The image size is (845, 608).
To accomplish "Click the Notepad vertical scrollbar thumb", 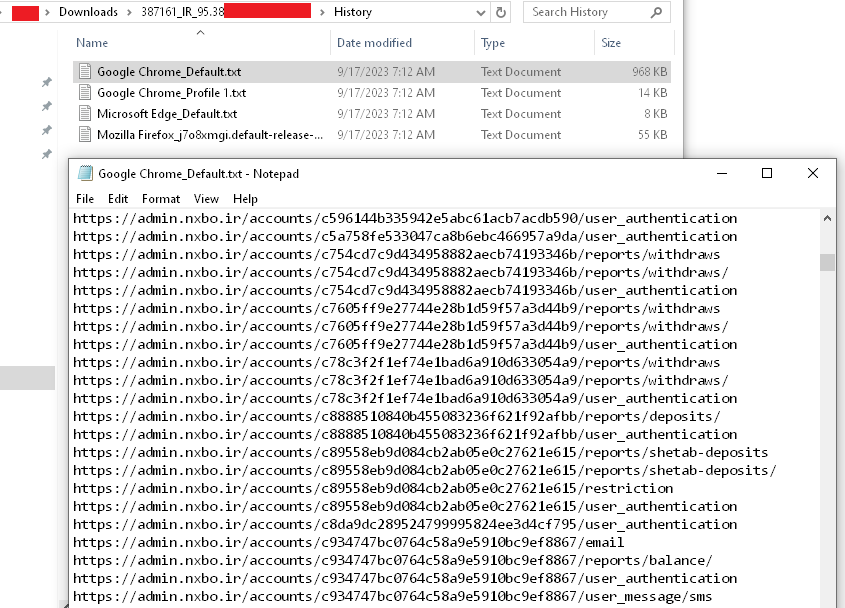I will 827,262.
